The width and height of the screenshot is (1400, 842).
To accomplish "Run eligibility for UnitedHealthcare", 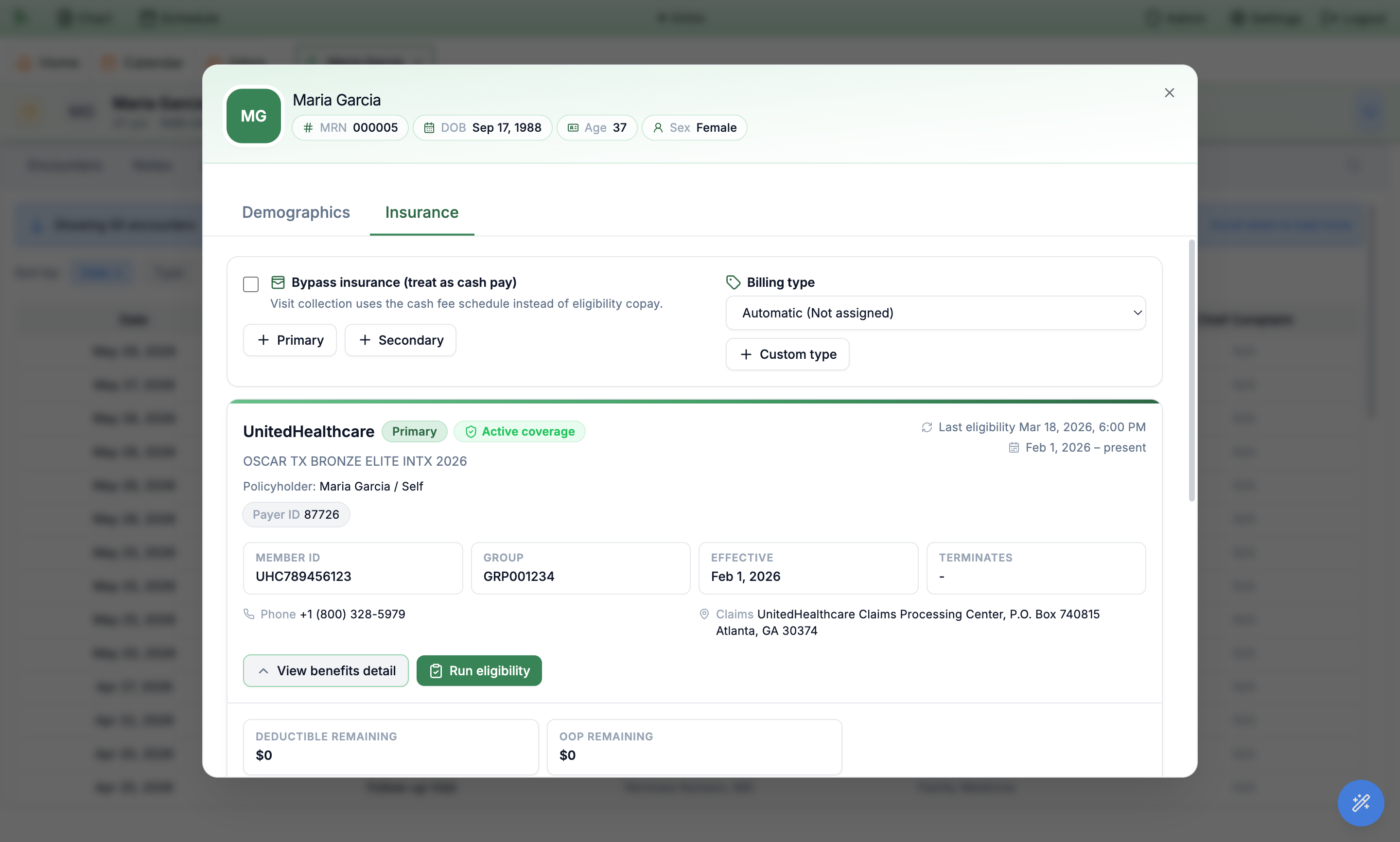I will pos(479,671).
